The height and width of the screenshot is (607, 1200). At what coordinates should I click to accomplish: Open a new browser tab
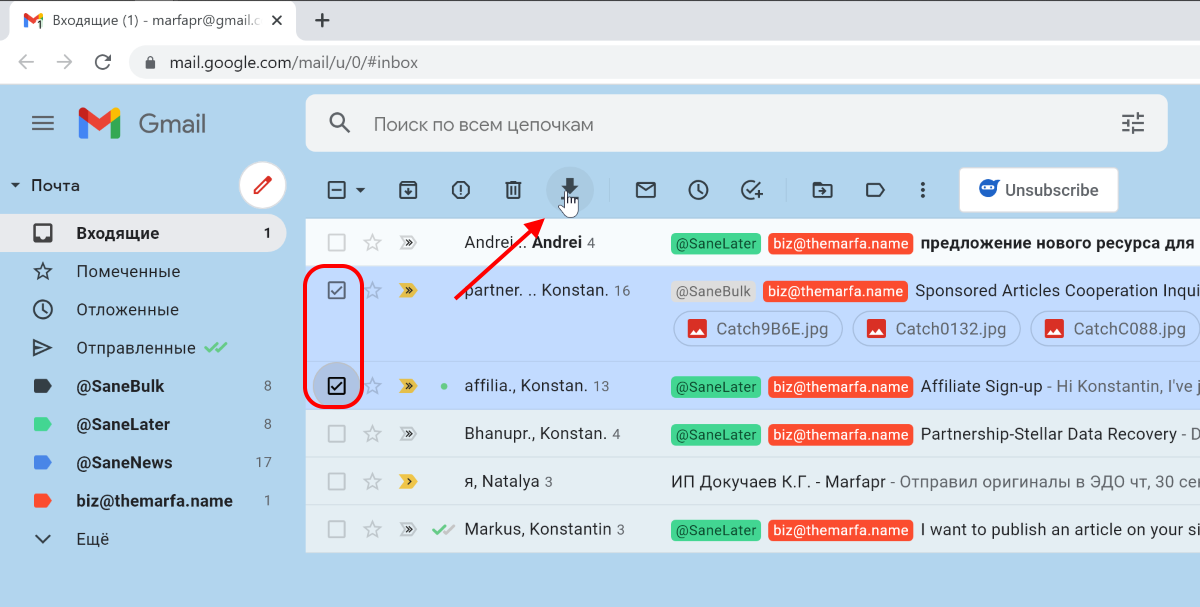(322, 20)
